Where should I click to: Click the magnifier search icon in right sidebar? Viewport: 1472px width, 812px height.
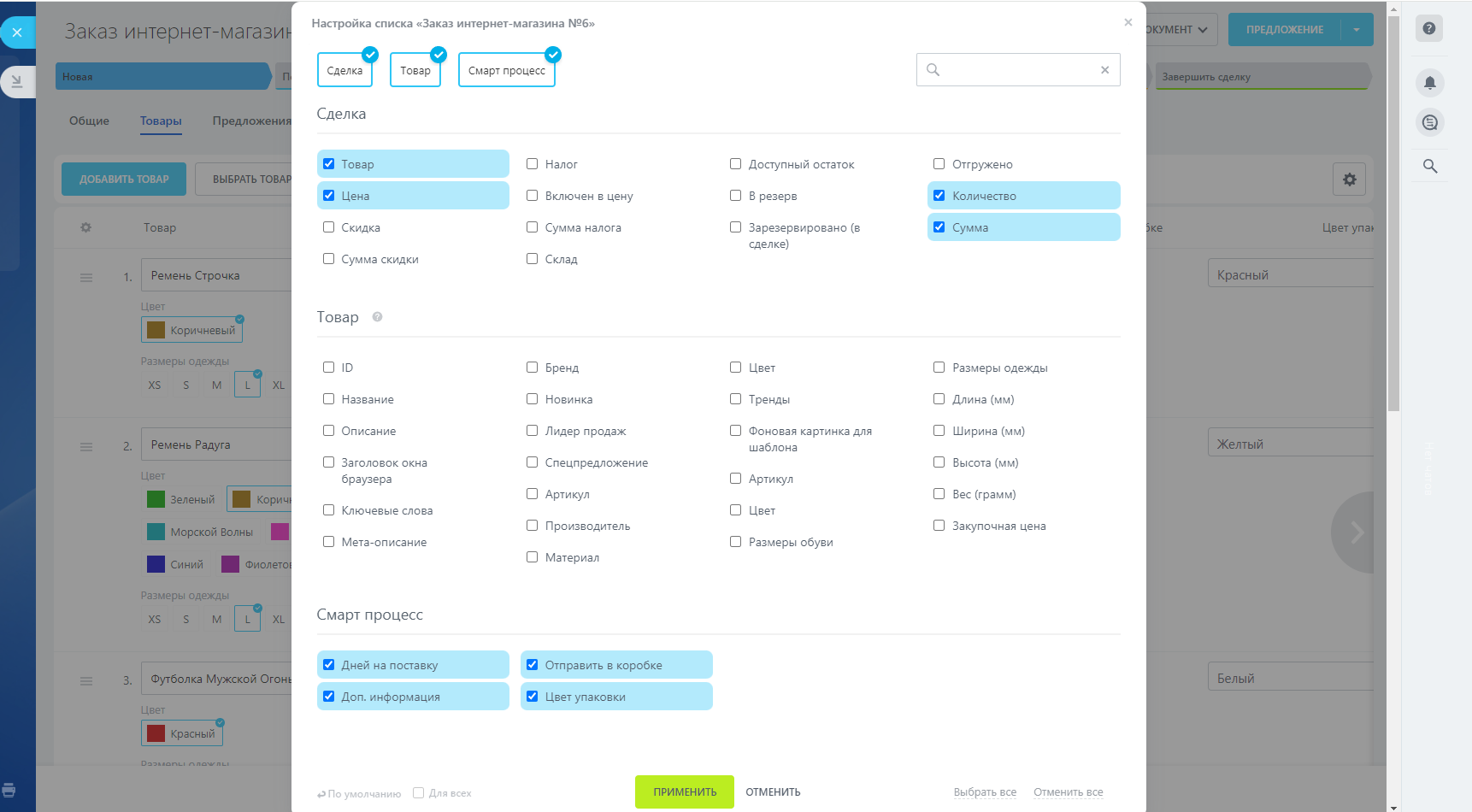tap(1429, 167)
